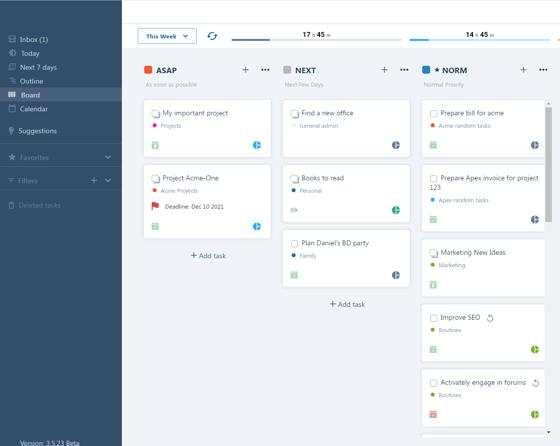560x446 pixels.
Task: Click the recurring icon beside Improve SEO
Action: 490,318
